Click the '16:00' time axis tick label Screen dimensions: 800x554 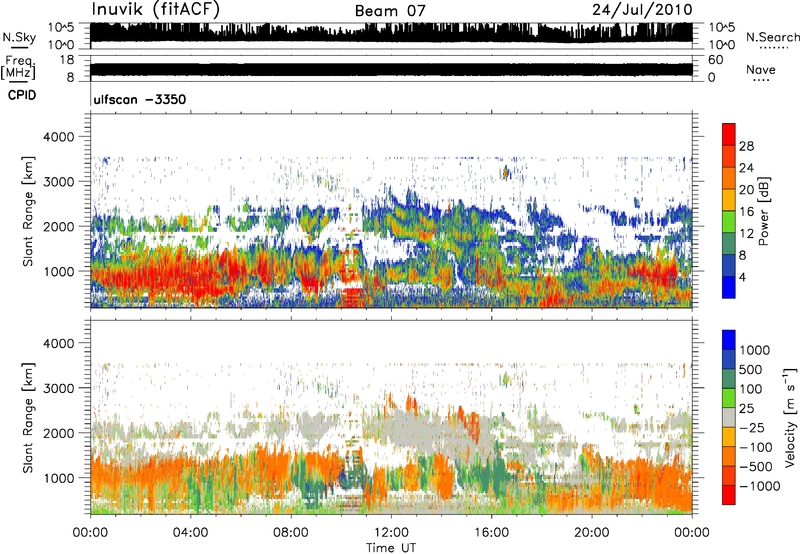coord(491,533)
